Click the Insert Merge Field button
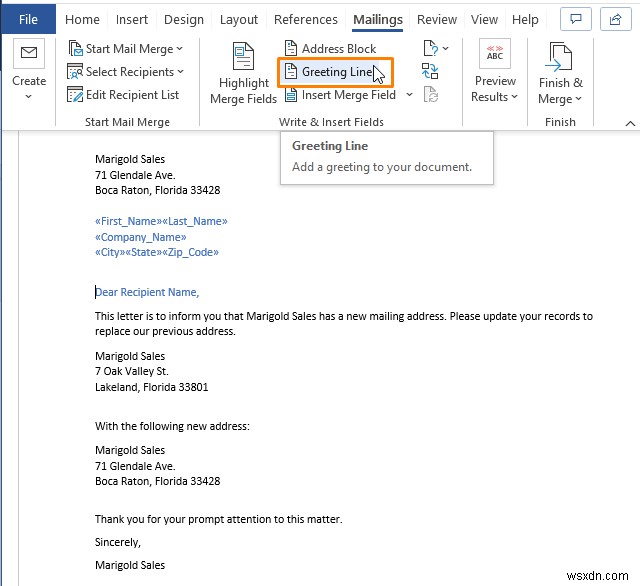 (341, 95)
